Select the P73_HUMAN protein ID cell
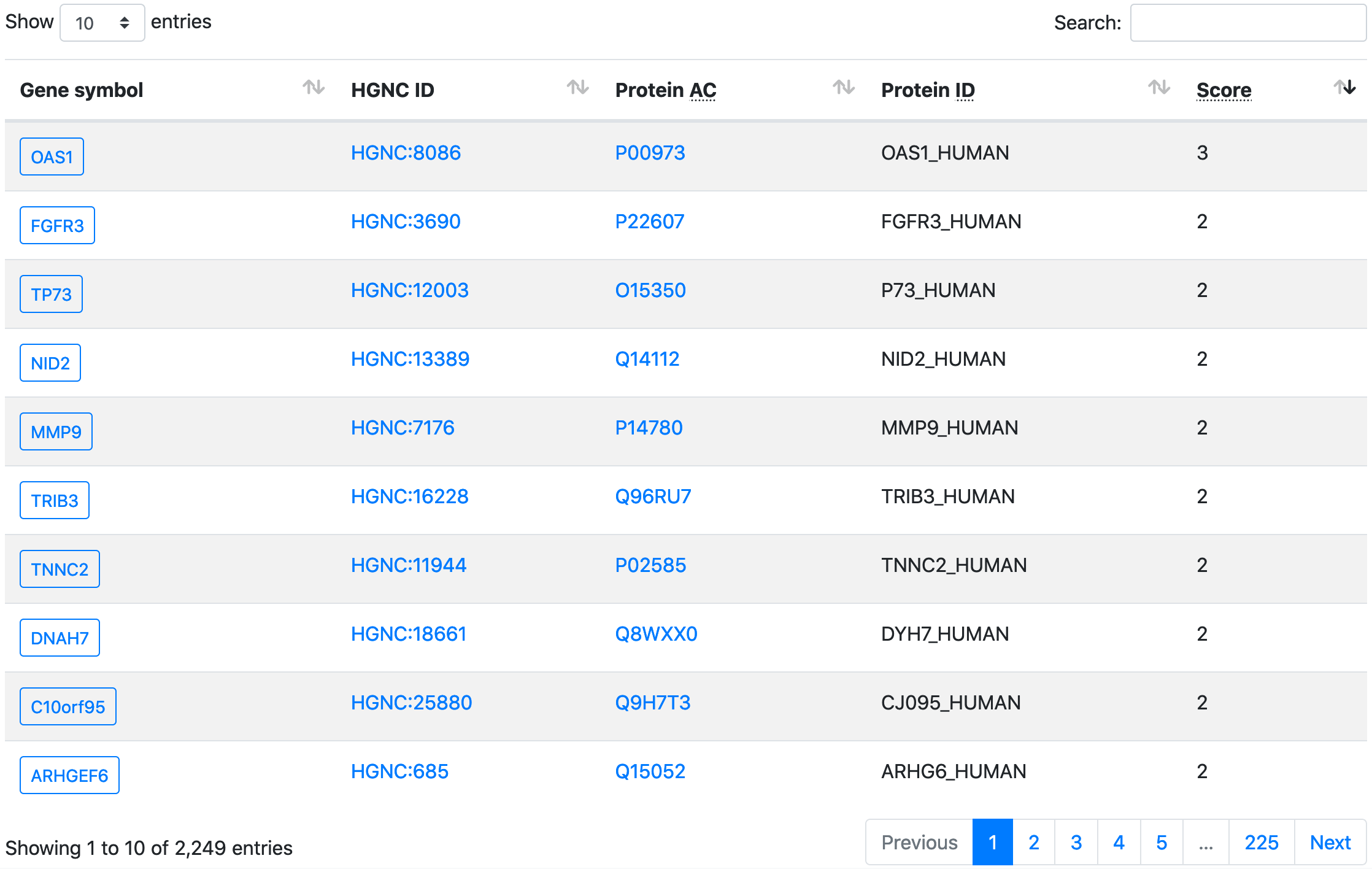1372x869 pixels. coord(938,290)
